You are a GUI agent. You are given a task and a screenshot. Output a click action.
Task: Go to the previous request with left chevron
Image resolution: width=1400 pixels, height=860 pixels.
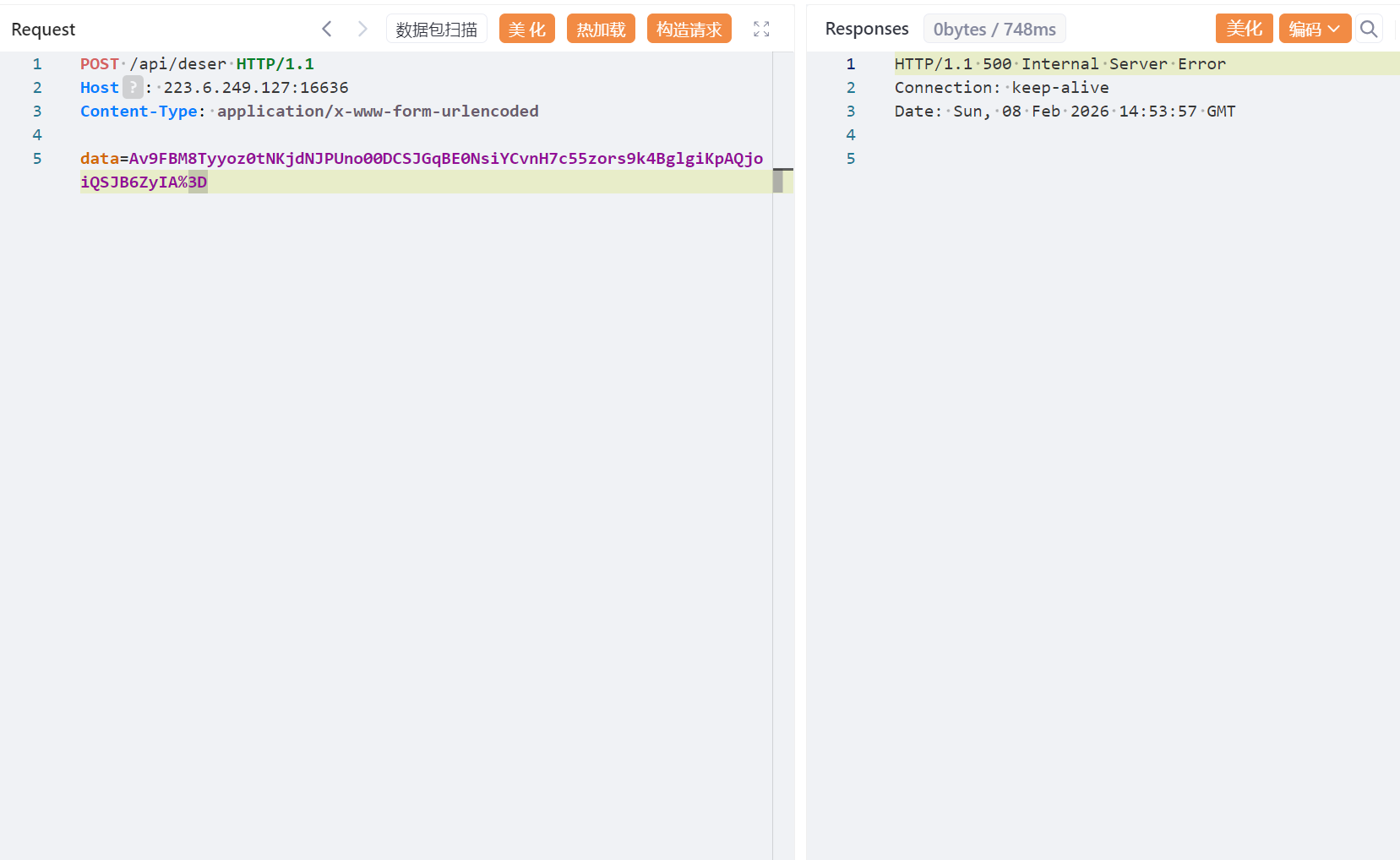pos(327,29)
